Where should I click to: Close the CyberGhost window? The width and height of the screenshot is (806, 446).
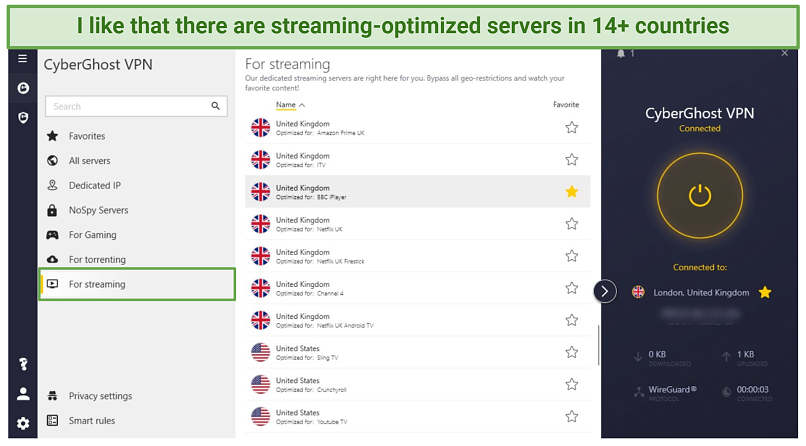click(784, 53)
